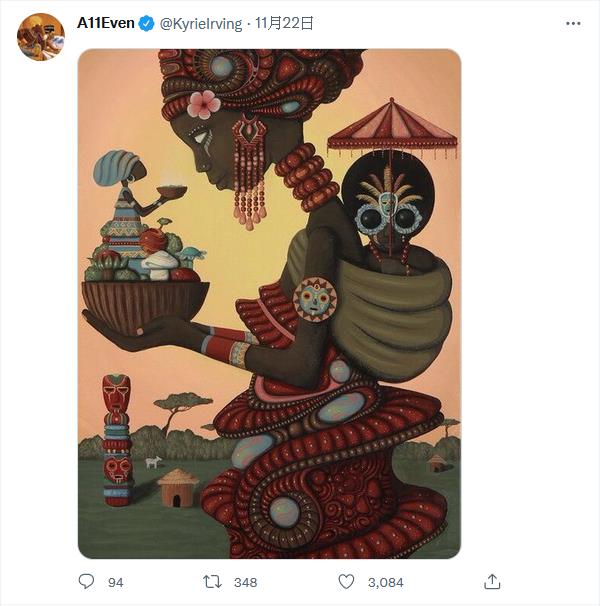Screen dimensions: 600x606
Task: Like the tweet with heart icon
Action: point(346,581)
